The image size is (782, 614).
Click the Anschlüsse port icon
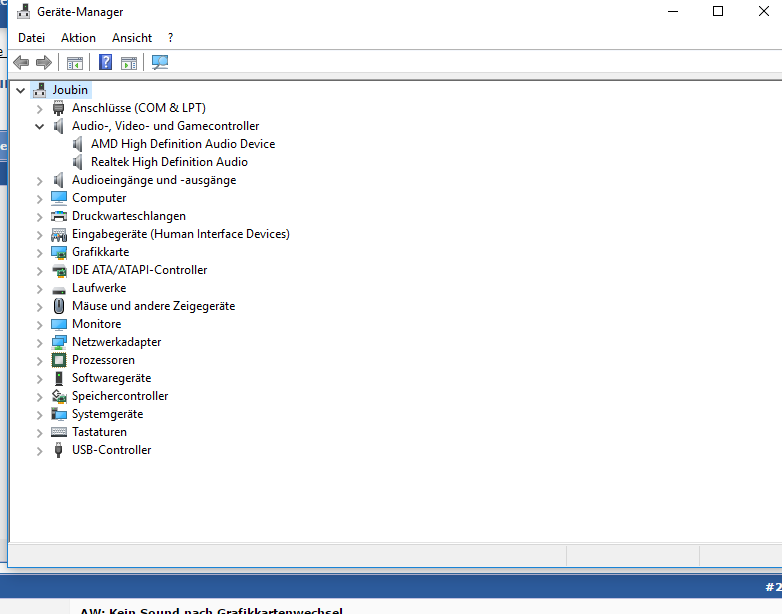pyautogui.click(x=58, y=108)
